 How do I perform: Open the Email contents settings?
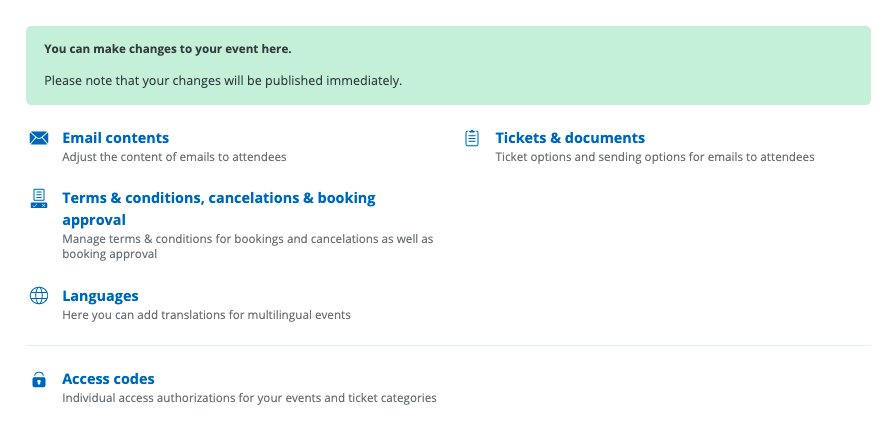(x=115, y=138)
